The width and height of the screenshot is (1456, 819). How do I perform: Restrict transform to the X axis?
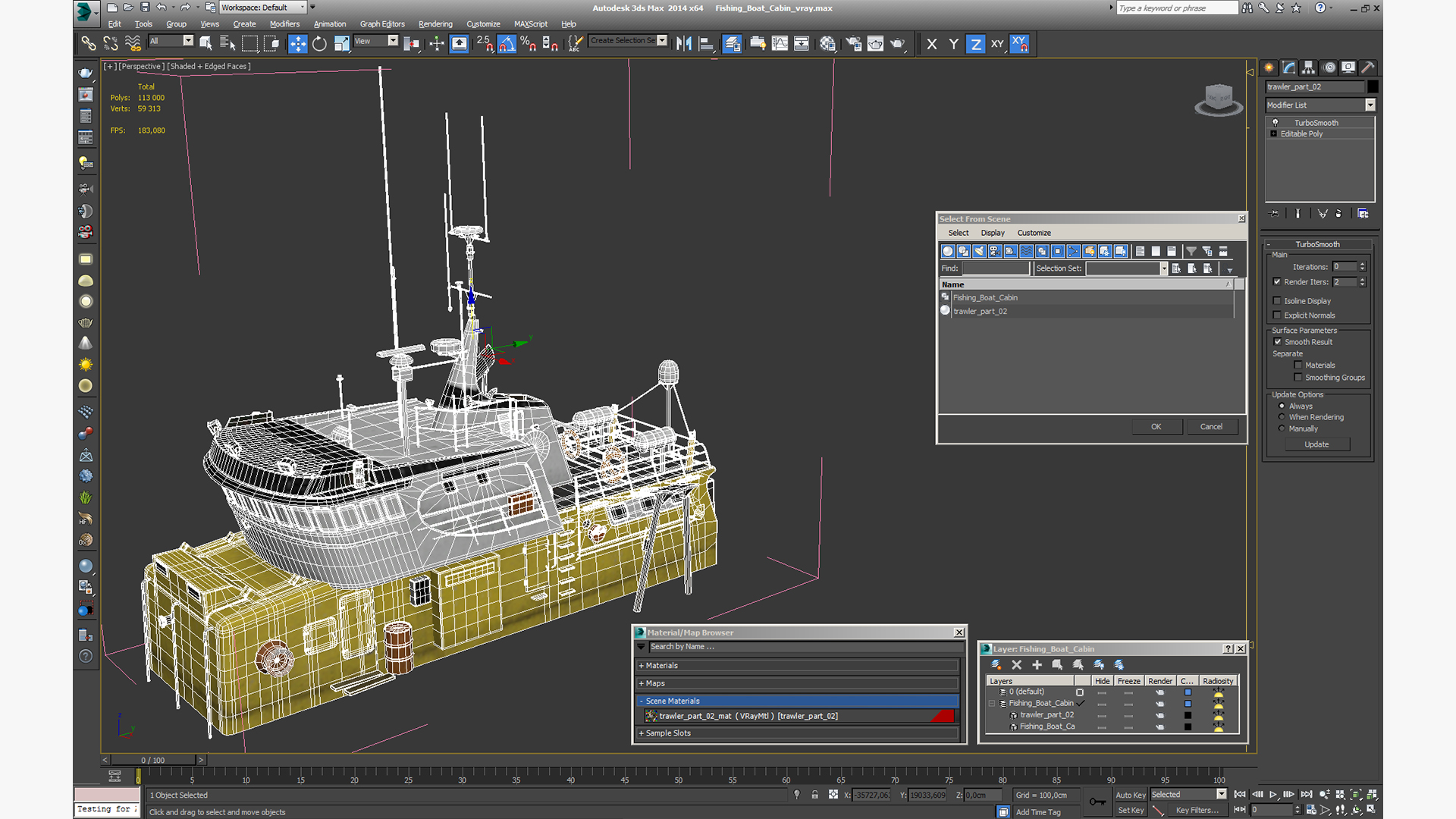click(x=932, y=44)
